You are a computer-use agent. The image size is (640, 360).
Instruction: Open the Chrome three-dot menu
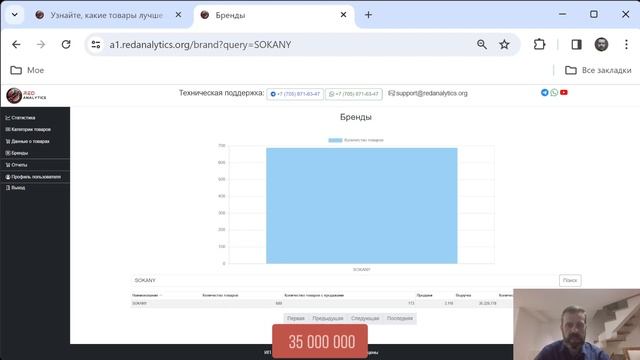point(626,44)
